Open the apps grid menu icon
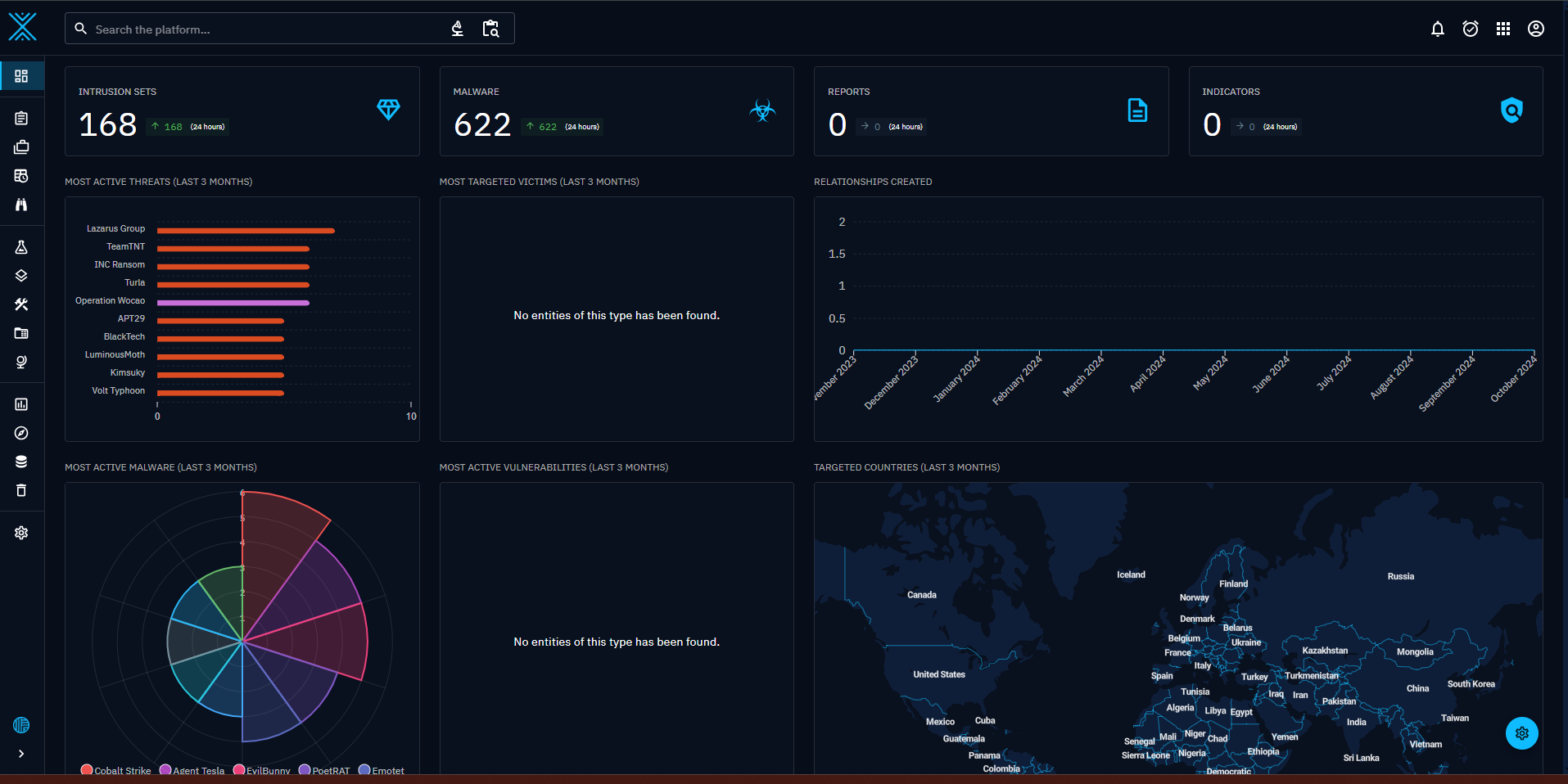Viewport: 1568px width, 784px height. pyautogui.click(x=1503, y=29)
